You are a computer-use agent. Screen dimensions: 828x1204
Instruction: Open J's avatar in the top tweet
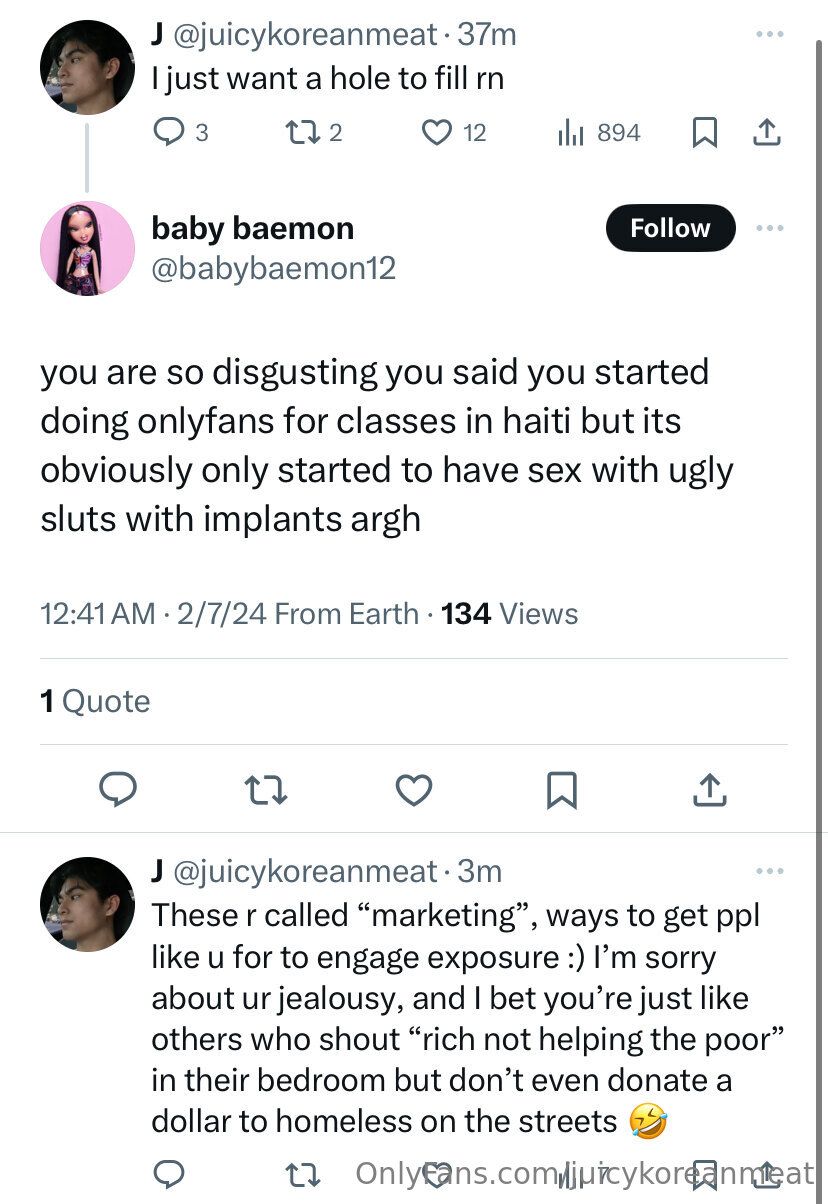pyautogui.click(x=87, y=67)
